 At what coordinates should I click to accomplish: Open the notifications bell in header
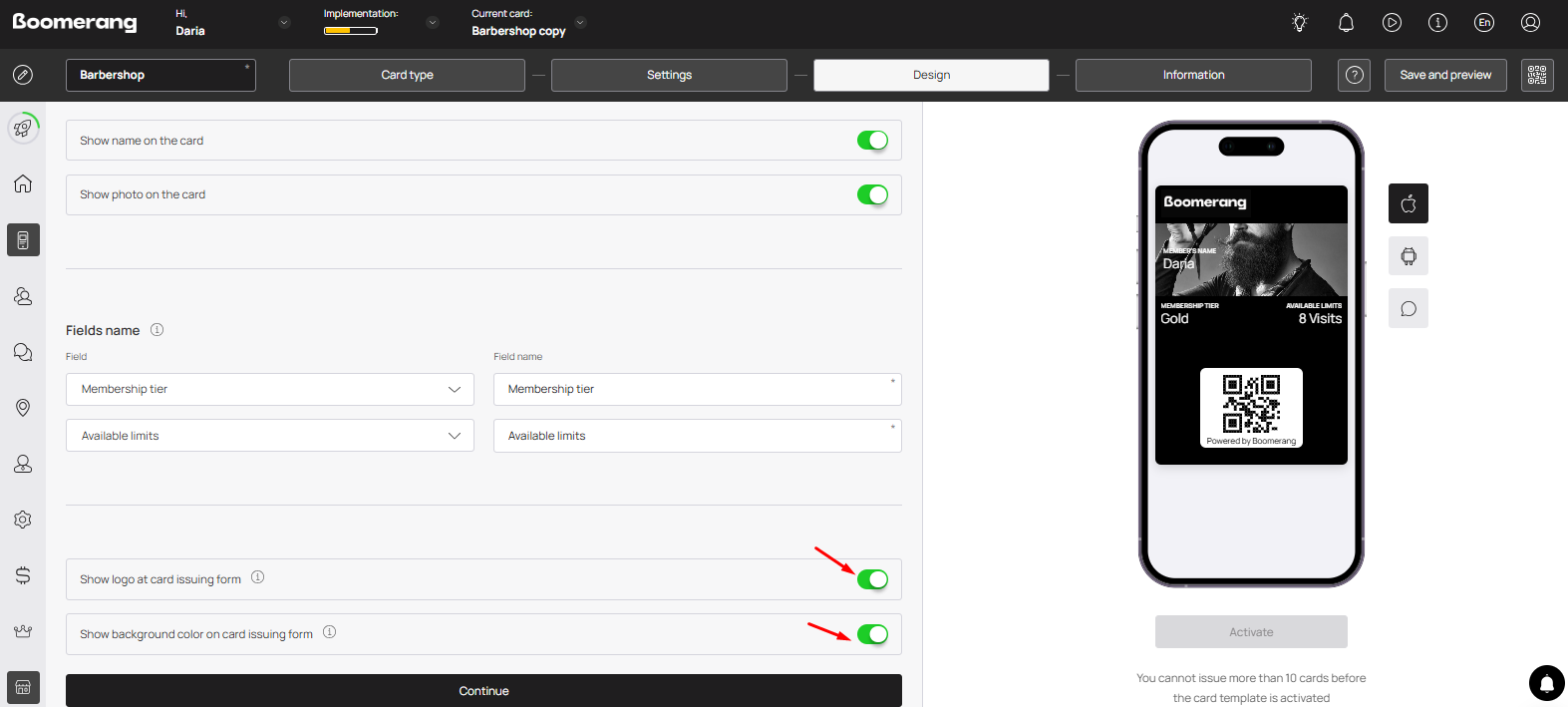click(1346, 23)
